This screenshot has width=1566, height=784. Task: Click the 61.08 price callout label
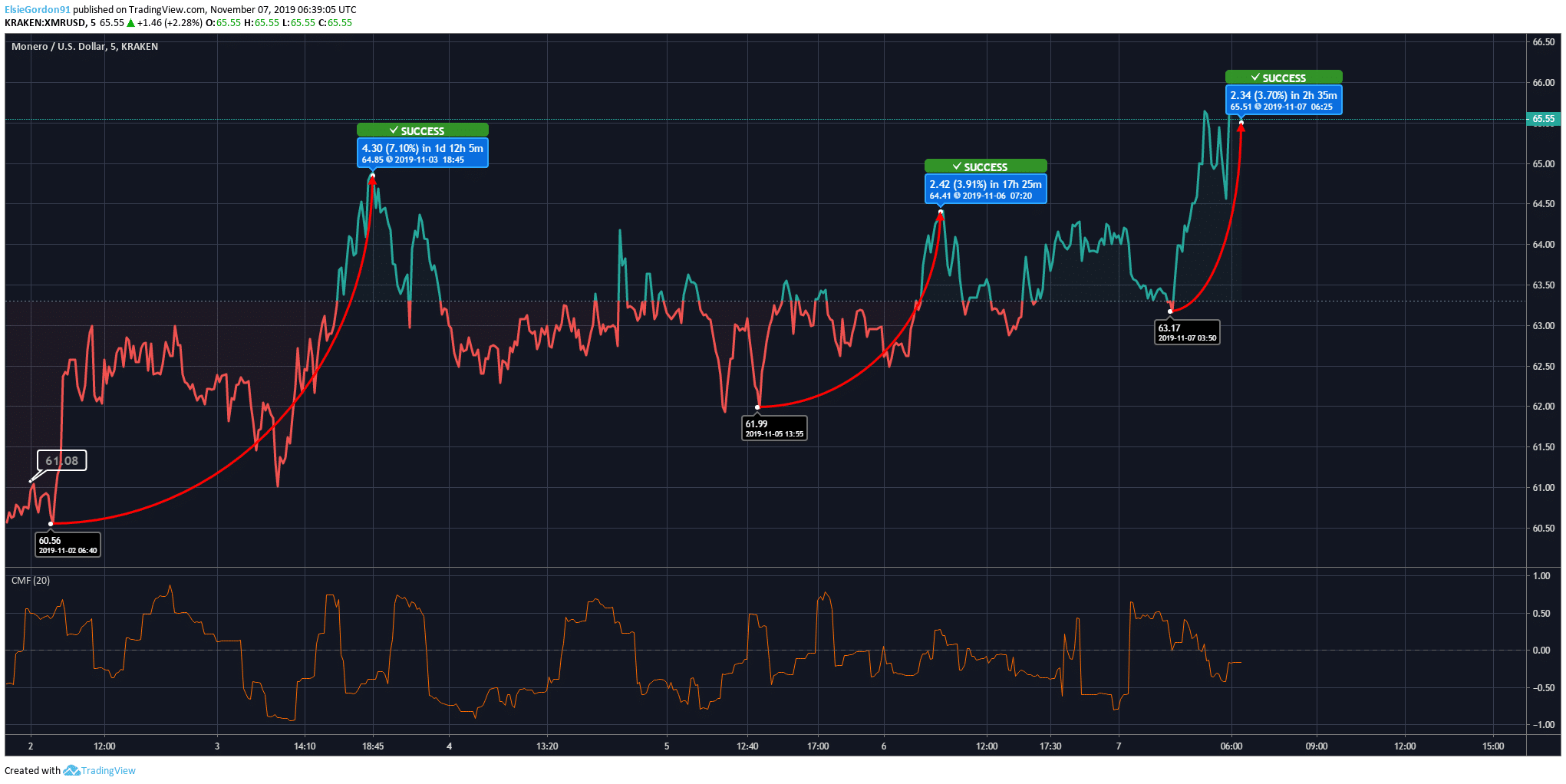[62, 460]
